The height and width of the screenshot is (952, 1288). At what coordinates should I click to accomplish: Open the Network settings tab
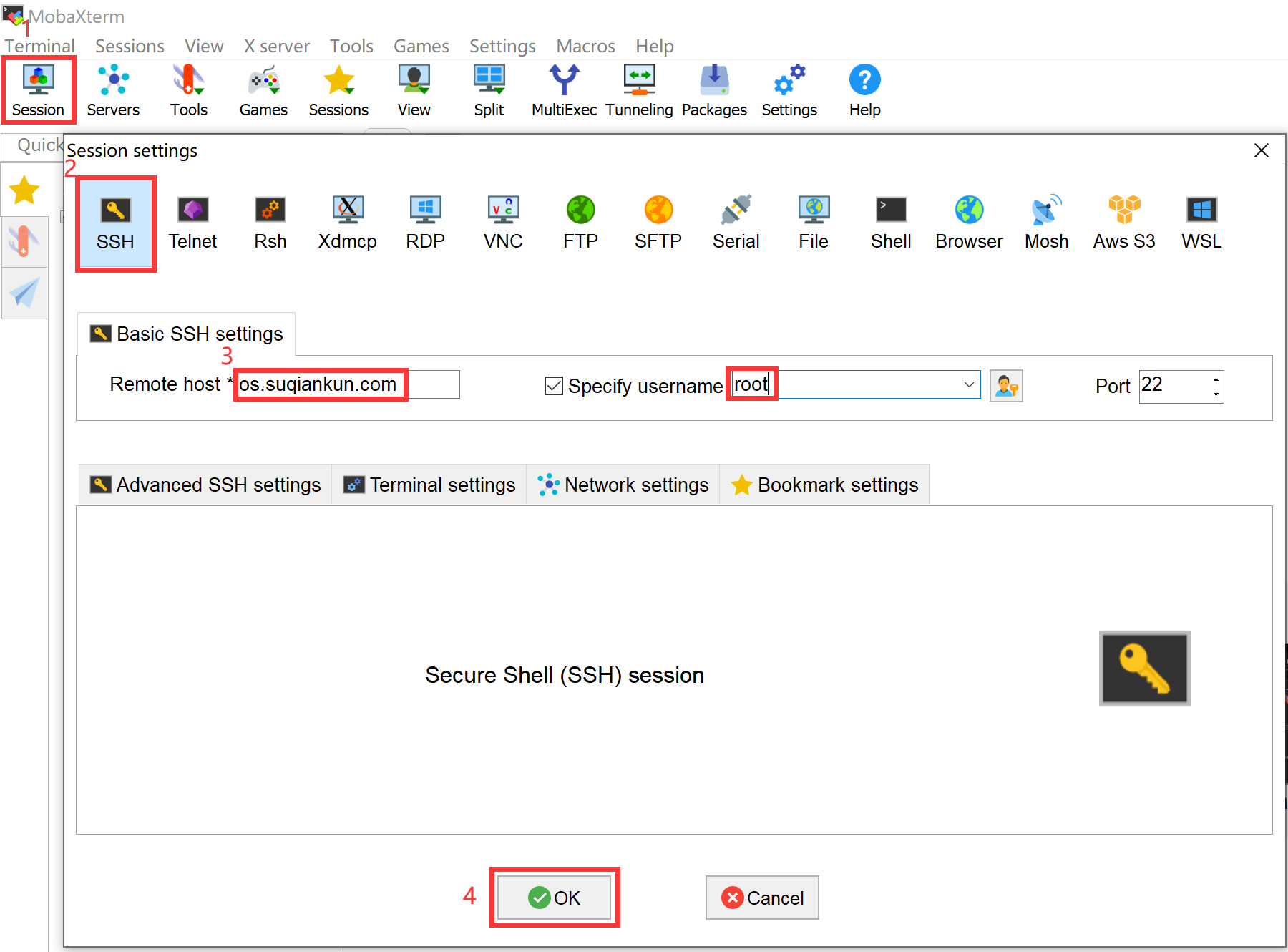click(623, 485)
